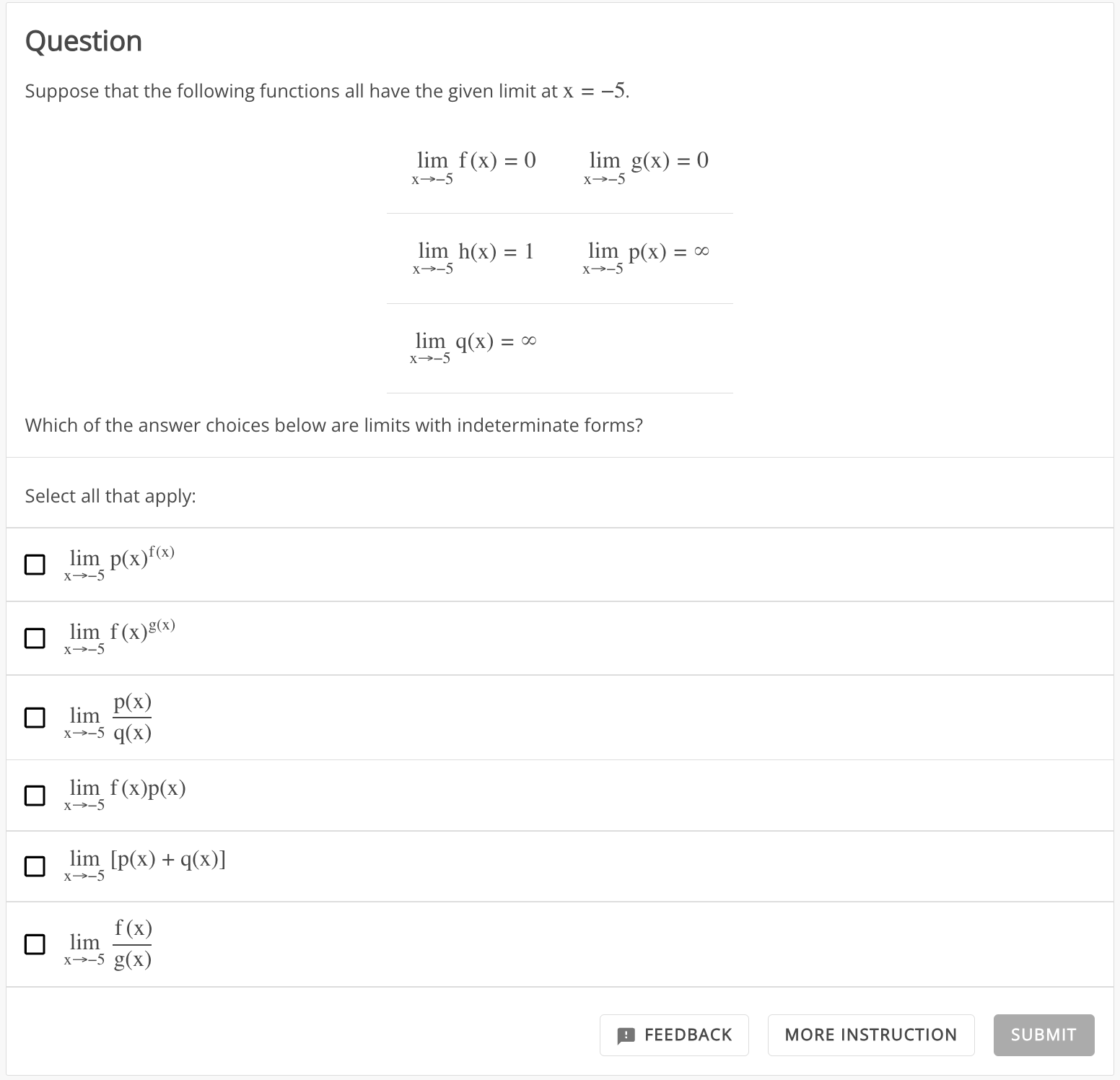This screenshot has width=1120, height=1080.
Task: Tick the checkbox for f(x) over g(x)
Action: pos(35,944)
